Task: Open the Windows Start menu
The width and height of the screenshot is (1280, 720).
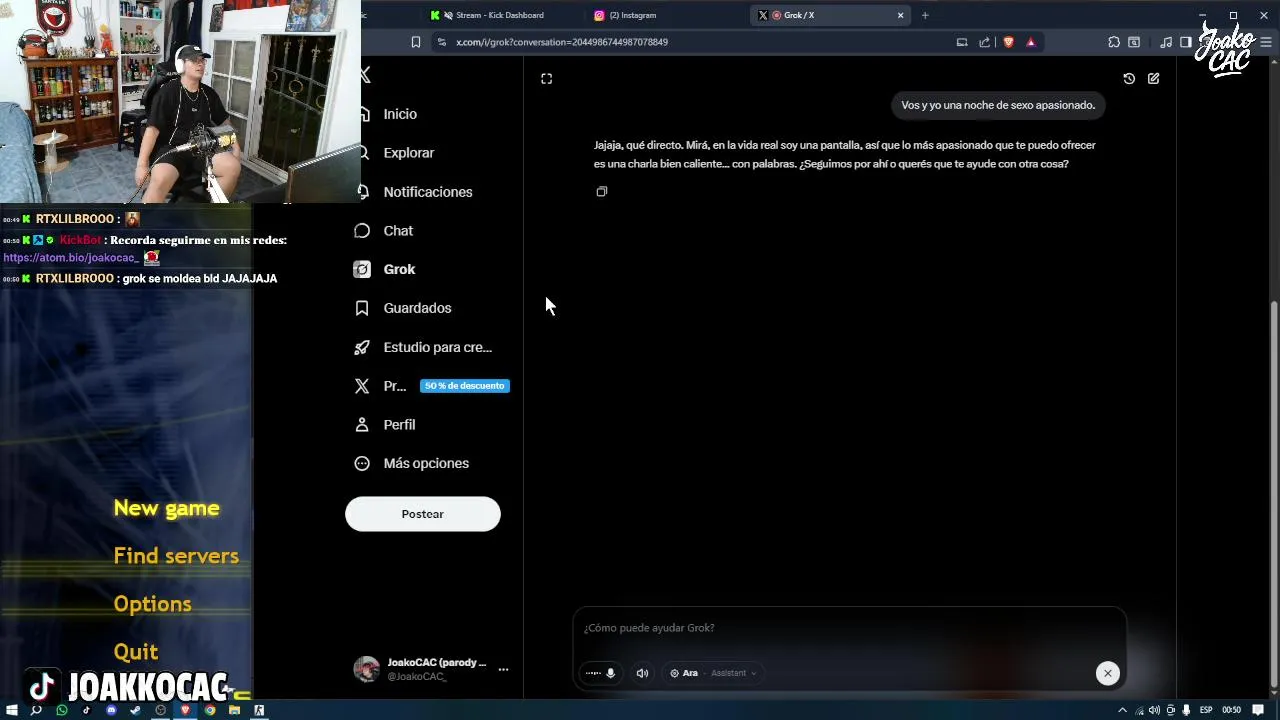Action: [12, 710]
